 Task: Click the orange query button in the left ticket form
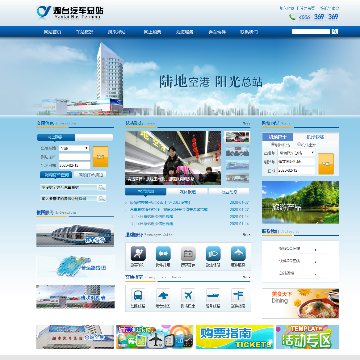(x=100, y=157)
